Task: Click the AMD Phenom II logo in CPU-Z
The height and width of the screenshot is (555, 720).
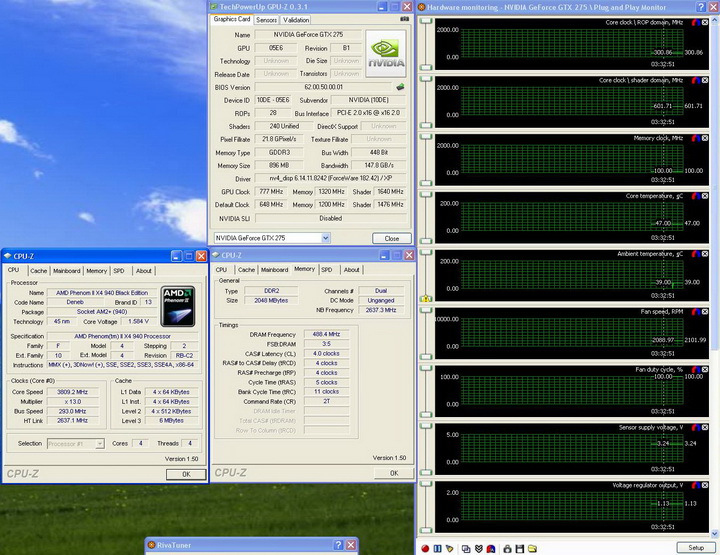Action: [178, 306]
